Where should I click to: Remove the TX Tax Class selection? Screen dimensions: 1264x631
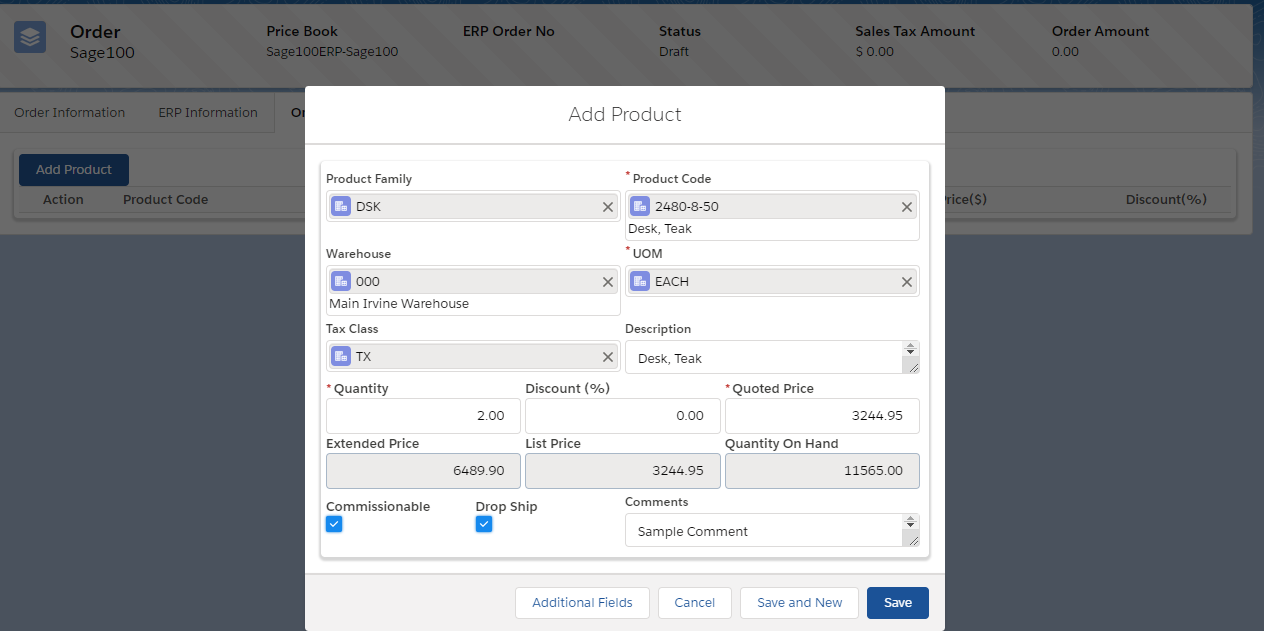click(x=608, y=357)
